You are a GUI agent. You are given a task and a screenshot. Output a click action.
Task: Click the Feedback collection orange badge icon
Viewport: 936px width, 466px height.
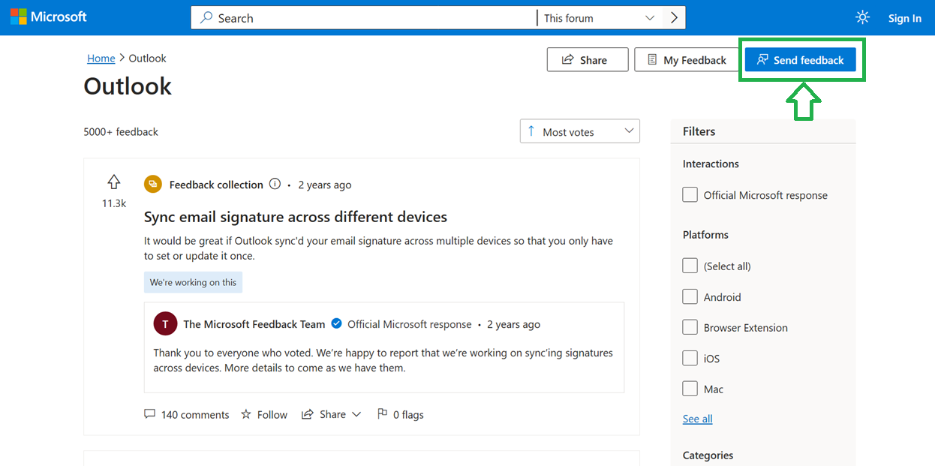[153, 184]
